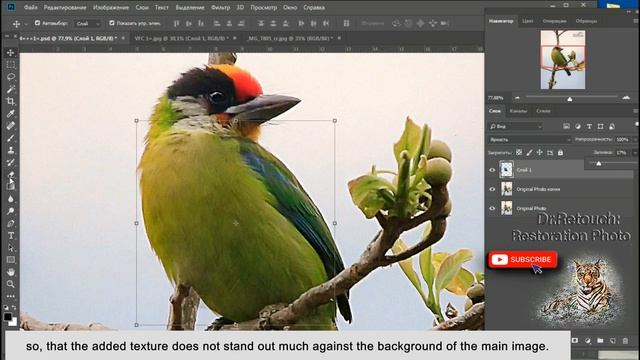This screenshot has height=360, width=640.
Task: Open the extra tools ellipsis
Action: [11, 296]
